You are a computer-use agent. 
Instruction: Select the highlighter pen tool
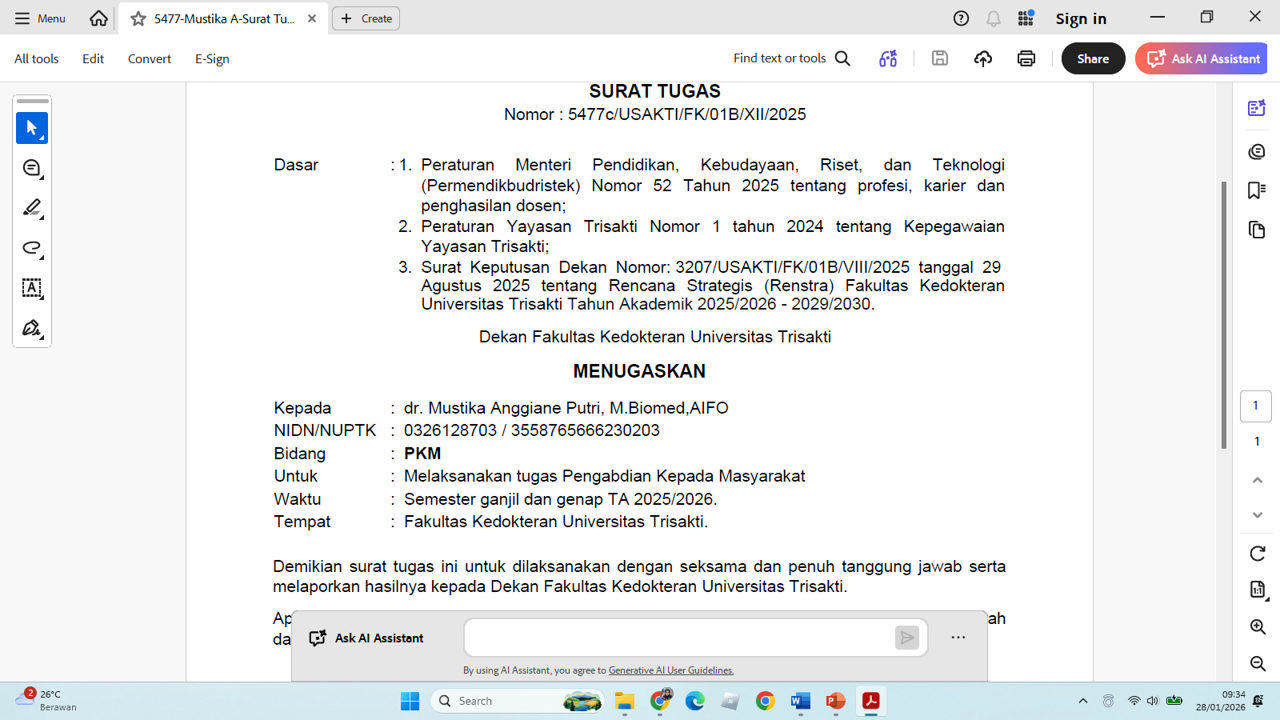[x=32, y=208]
